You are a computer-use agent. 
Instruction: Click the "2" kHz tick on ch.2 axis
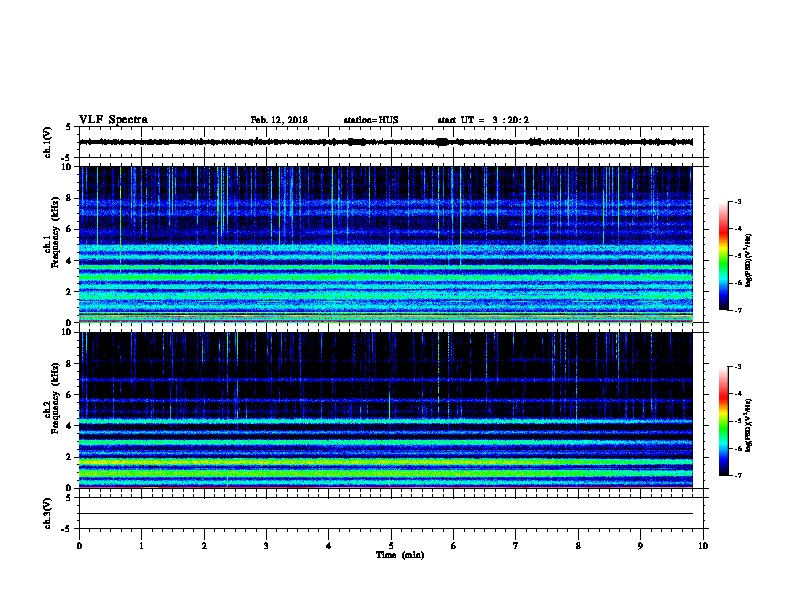[x=69, y=457]
